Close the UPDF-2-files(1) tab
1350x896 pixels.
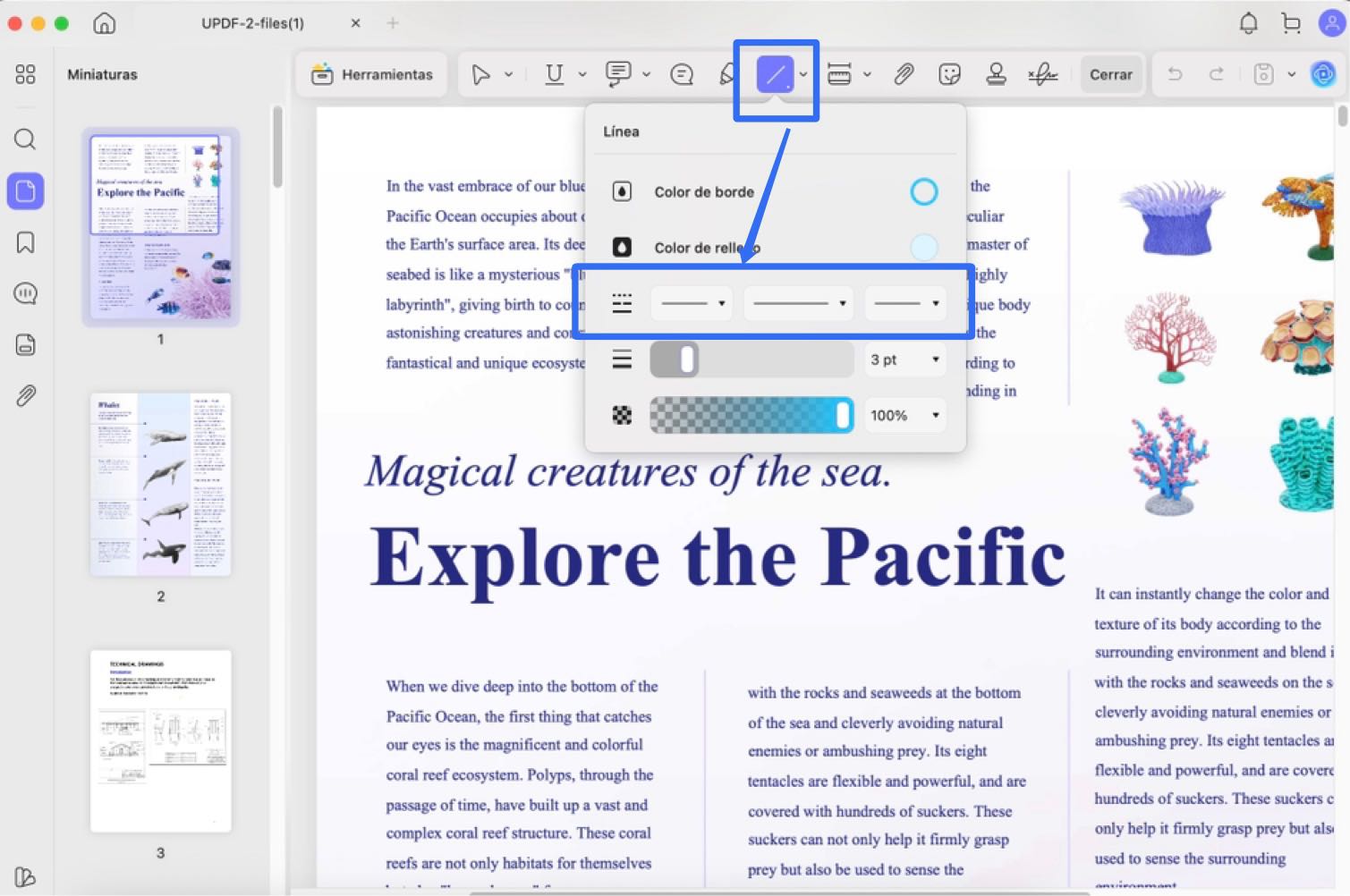click(x=356, y=23)
